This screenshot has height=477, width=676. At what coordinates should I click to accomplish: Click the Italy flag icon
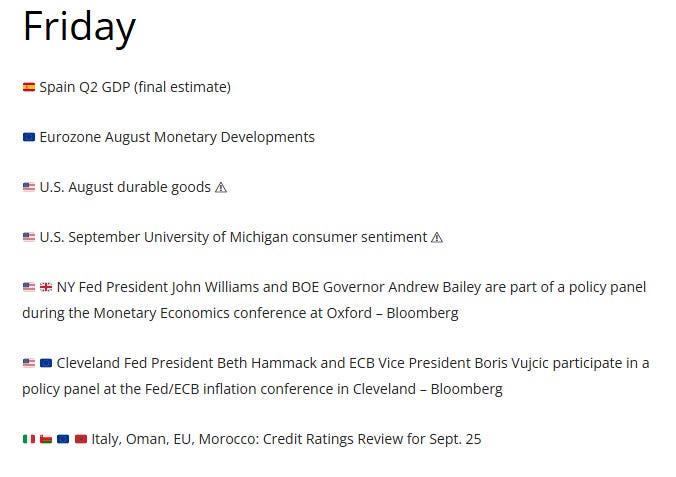point(29,439)
